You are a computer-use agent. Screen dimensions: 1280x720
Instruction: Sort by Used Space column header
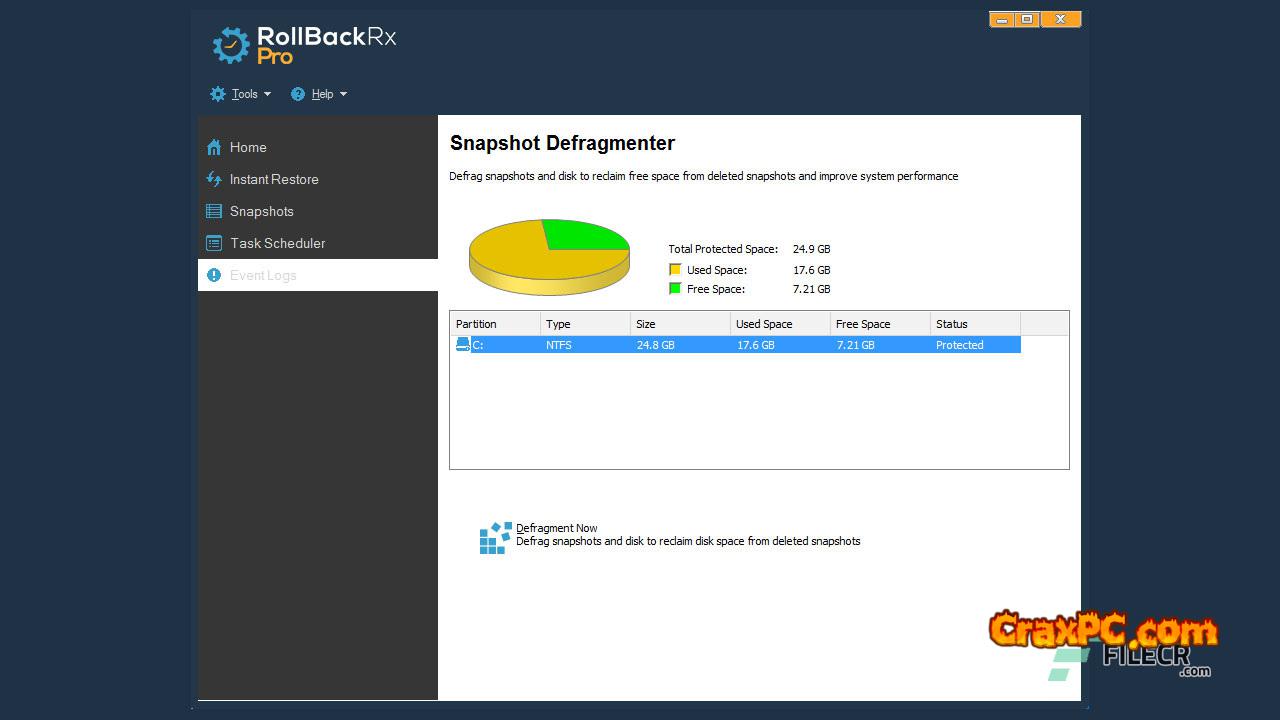[x=780, y=324]
